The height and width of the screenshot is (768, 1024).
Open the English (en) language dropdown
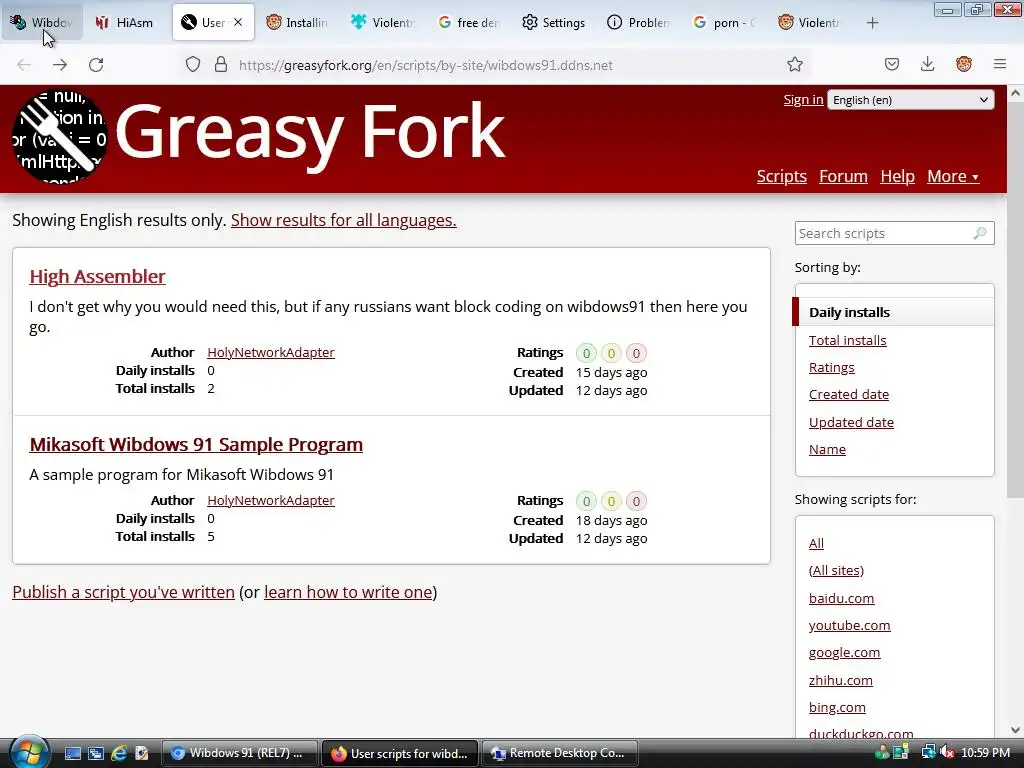click(910, 100)
